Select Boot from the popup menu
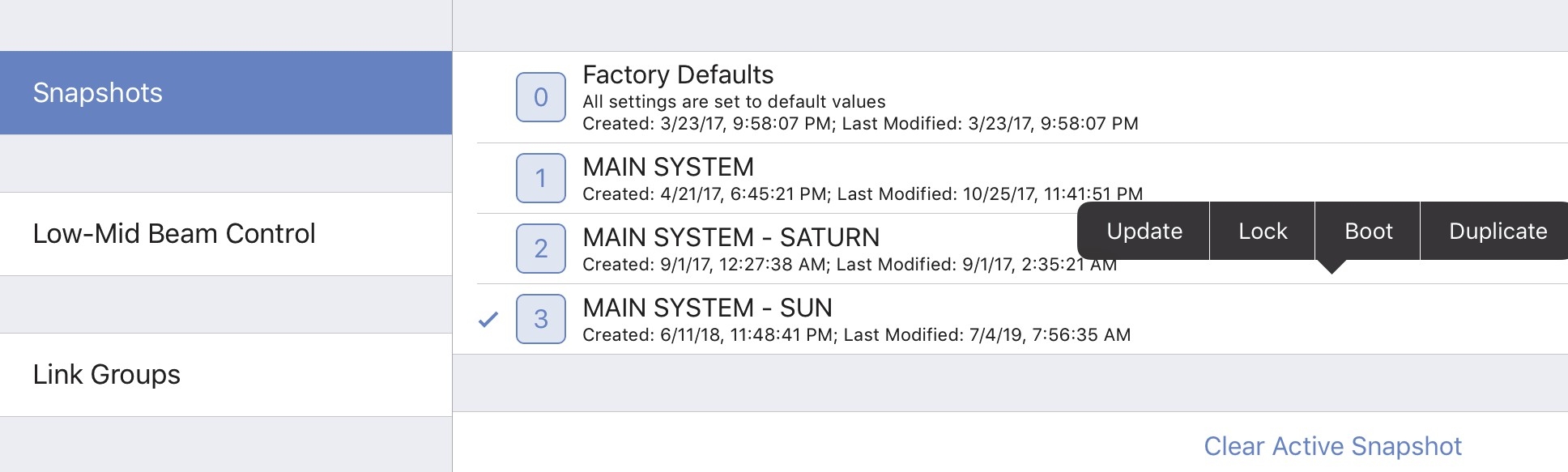Viewport: 1568px width, 472px height. click(1368, 232)
